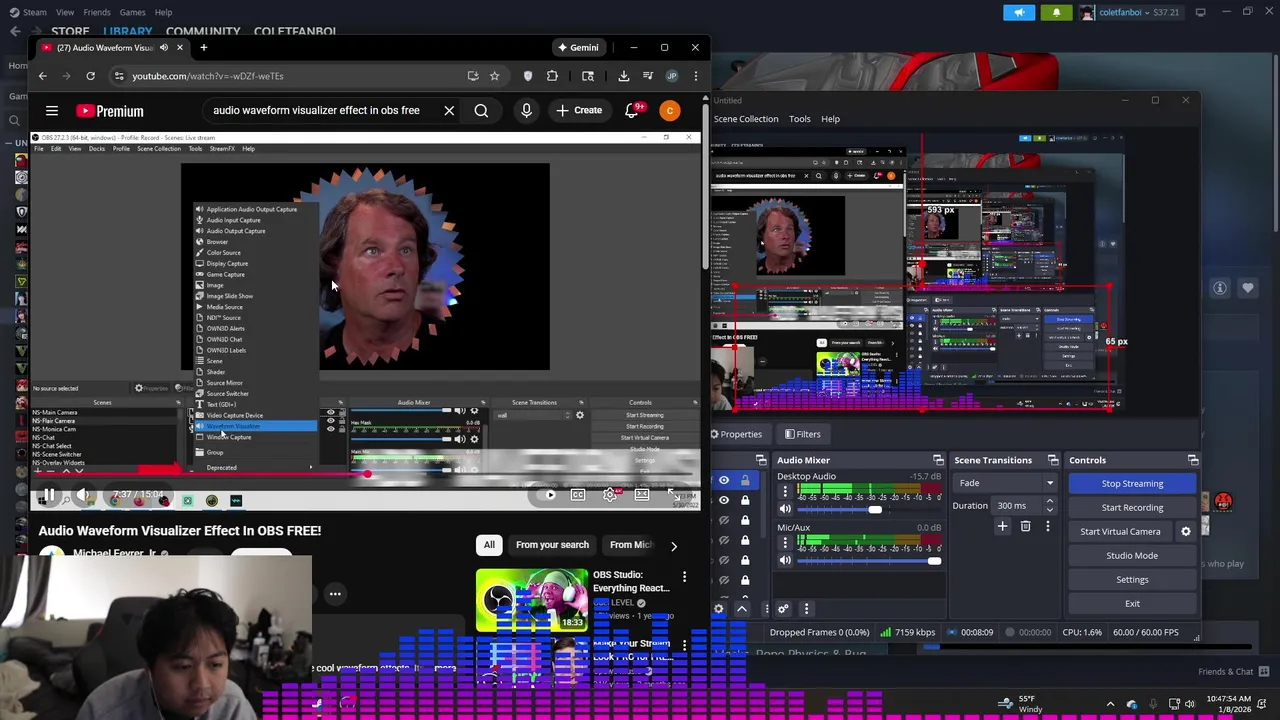
Task: Pop out the Scene Transitions dock
Action: click(x=1053, y=460)
